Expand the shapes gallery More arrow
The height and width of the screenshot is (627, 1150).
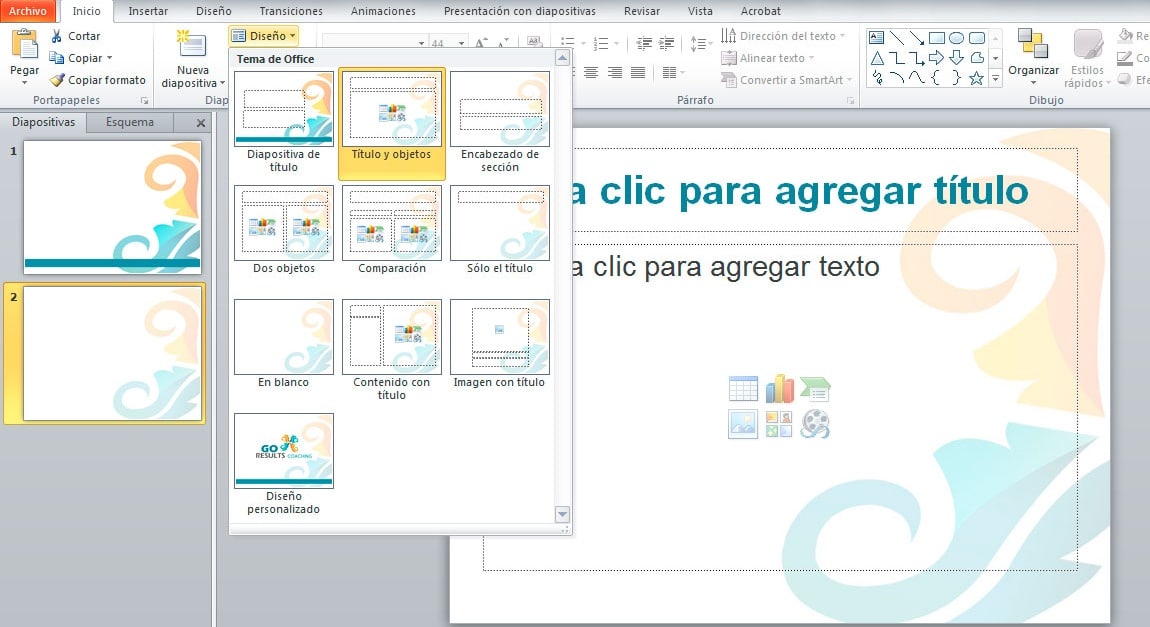click(x=995, y=78)
